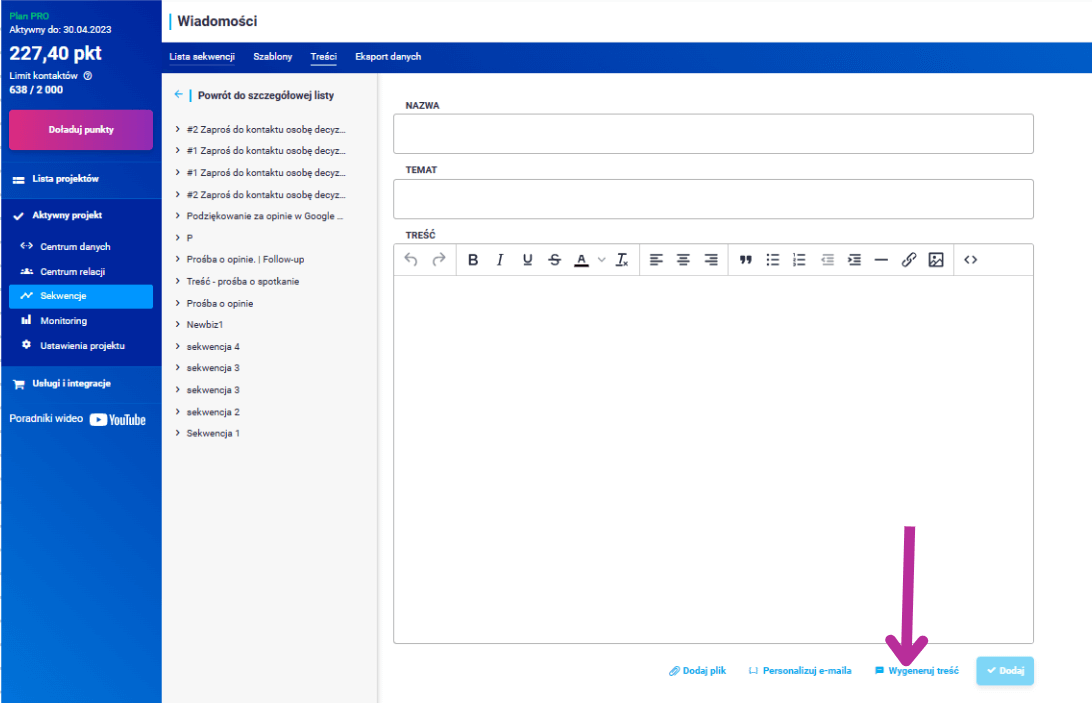Open the text color dropdown arrow
Screen dimensions: 1092x703
click(602, 260)
